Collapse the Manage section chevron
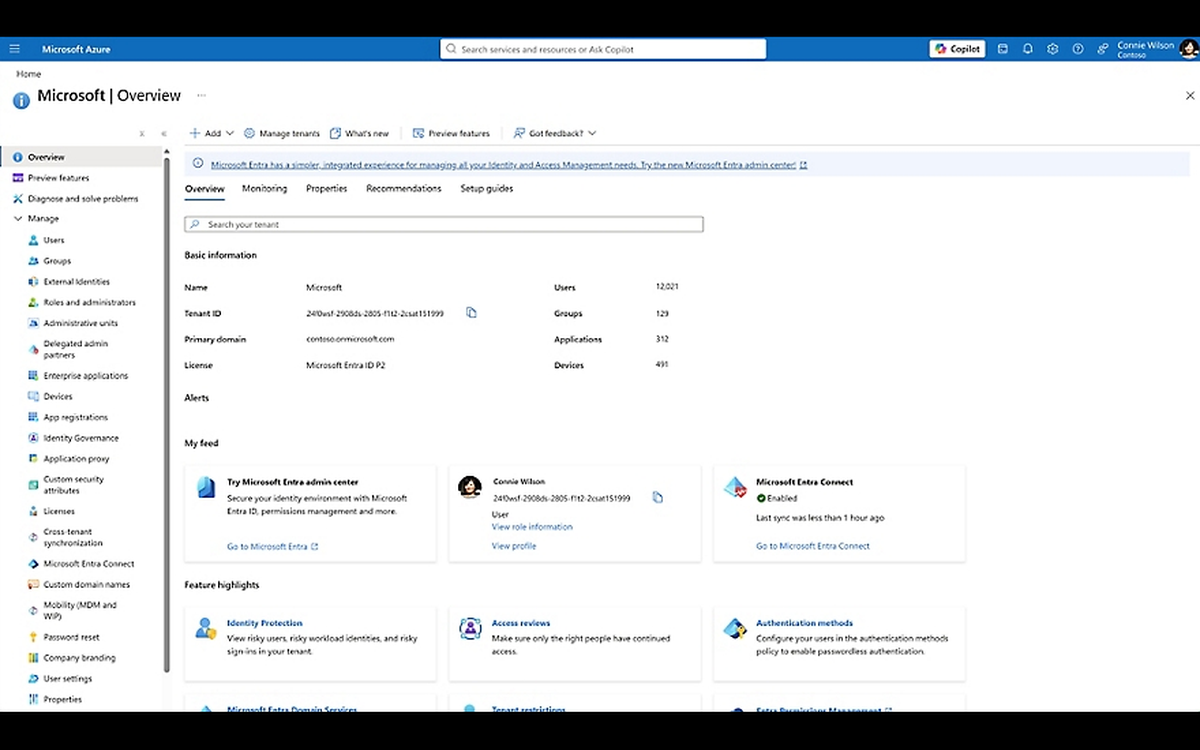The height and width of the screenshot is (750, 1200). (17, 219)
